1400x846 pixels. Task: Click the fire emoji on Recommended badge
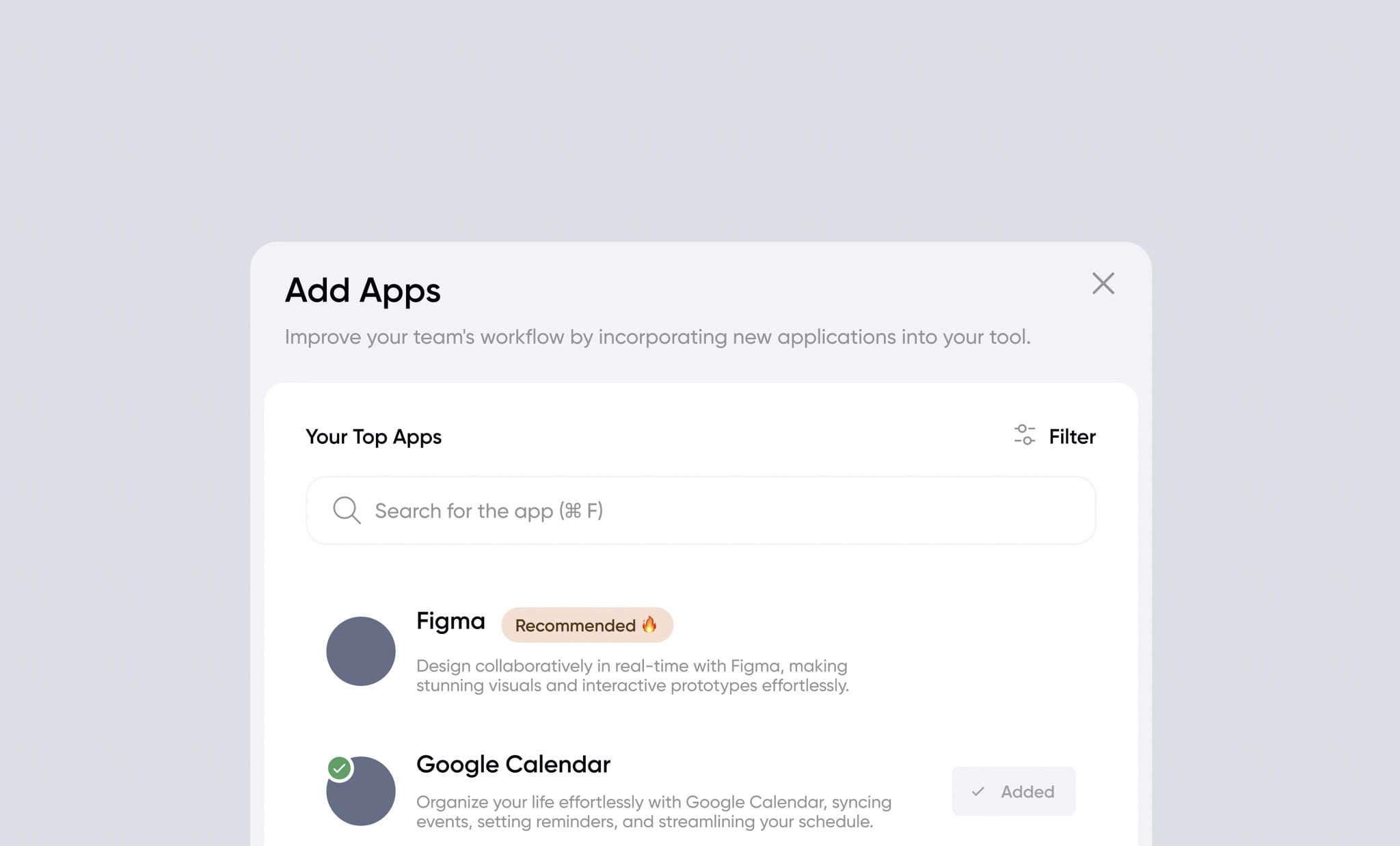649,624
